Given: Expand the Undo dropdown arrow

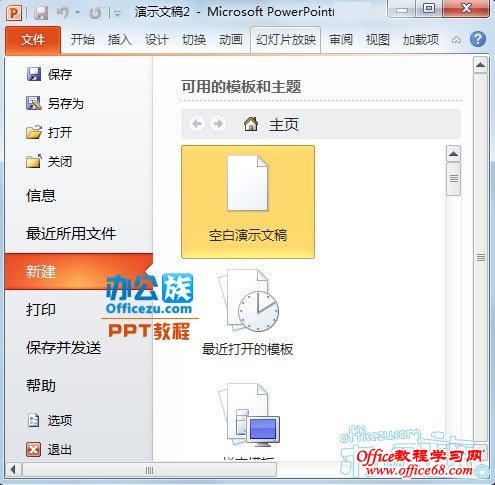Looking at the screenshot, I should click(78, 13).
